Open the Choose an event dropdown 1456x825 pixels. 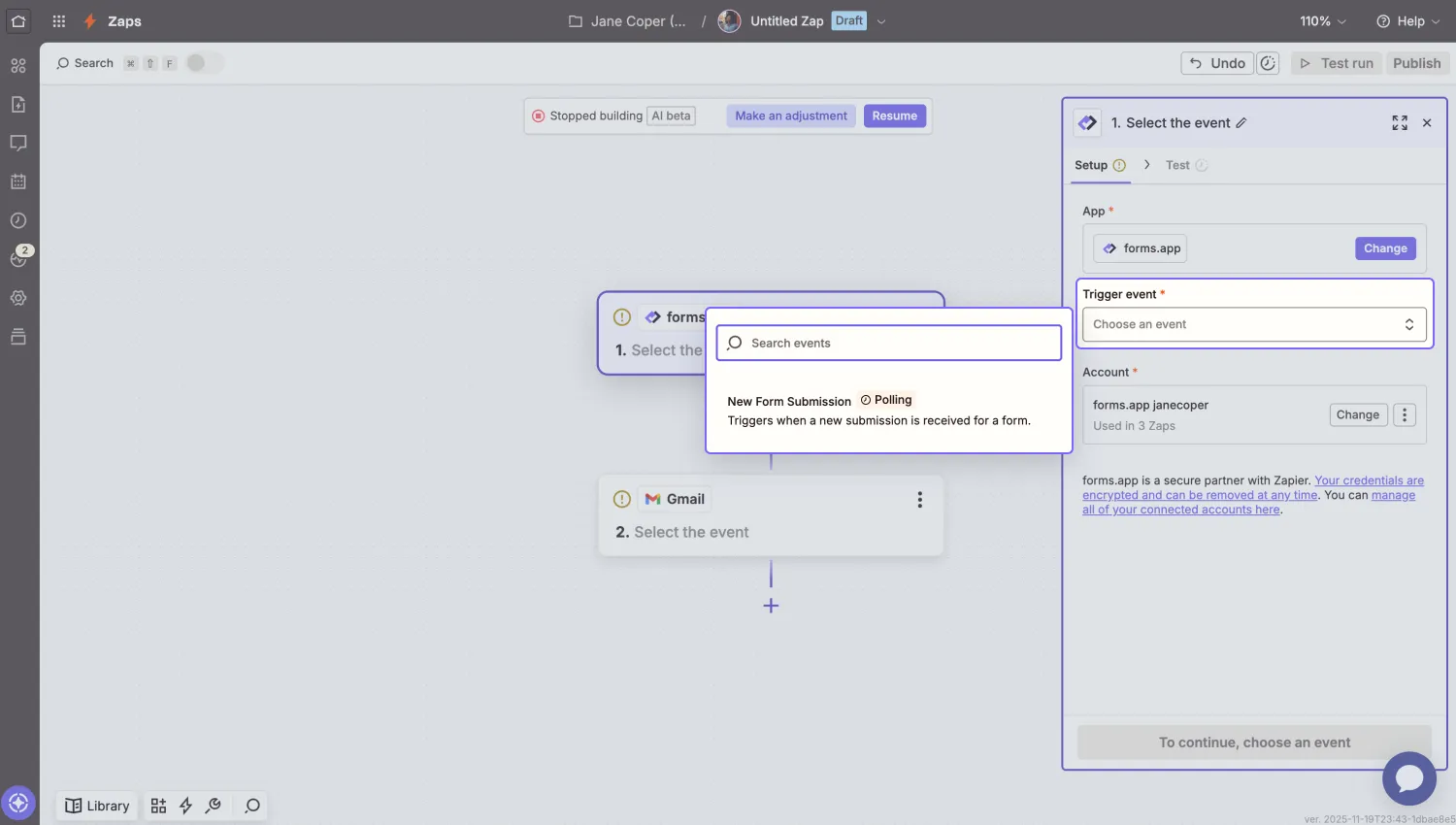pos(1253,324)
